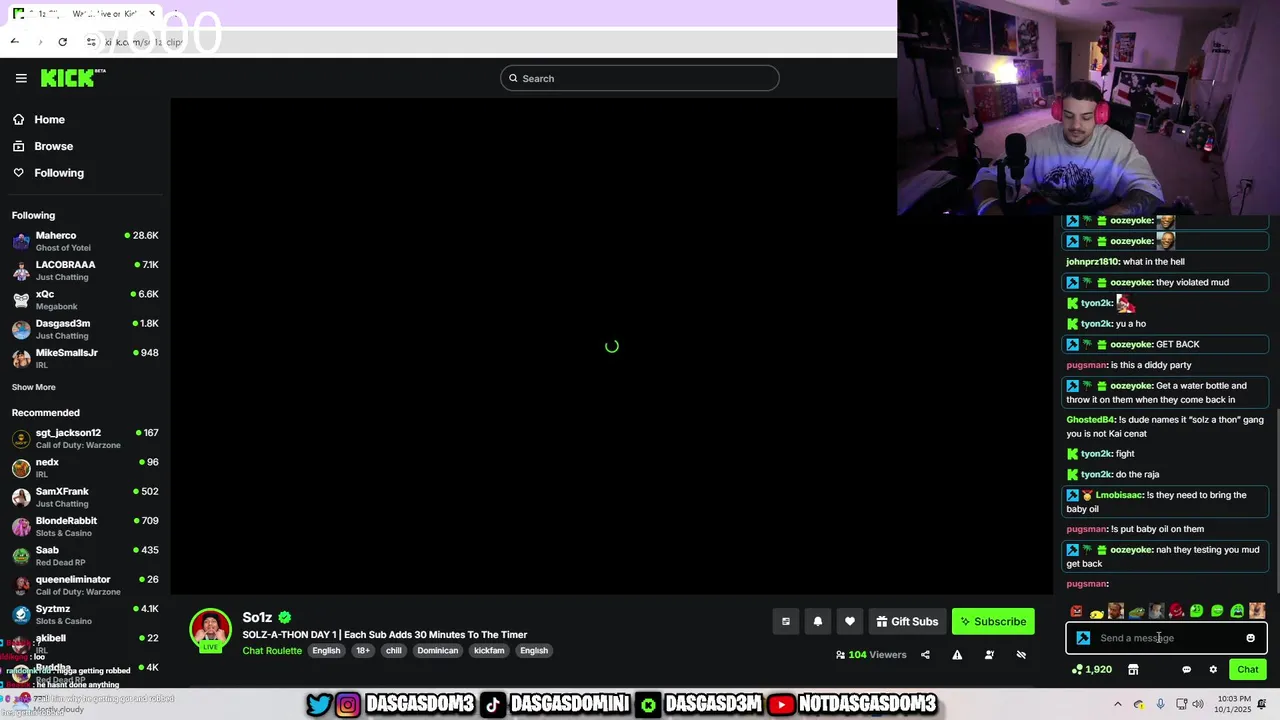Insert the red Knuckles emote
The height and width of the screenshot is (720, 1280).
[x=1177, y=611]
